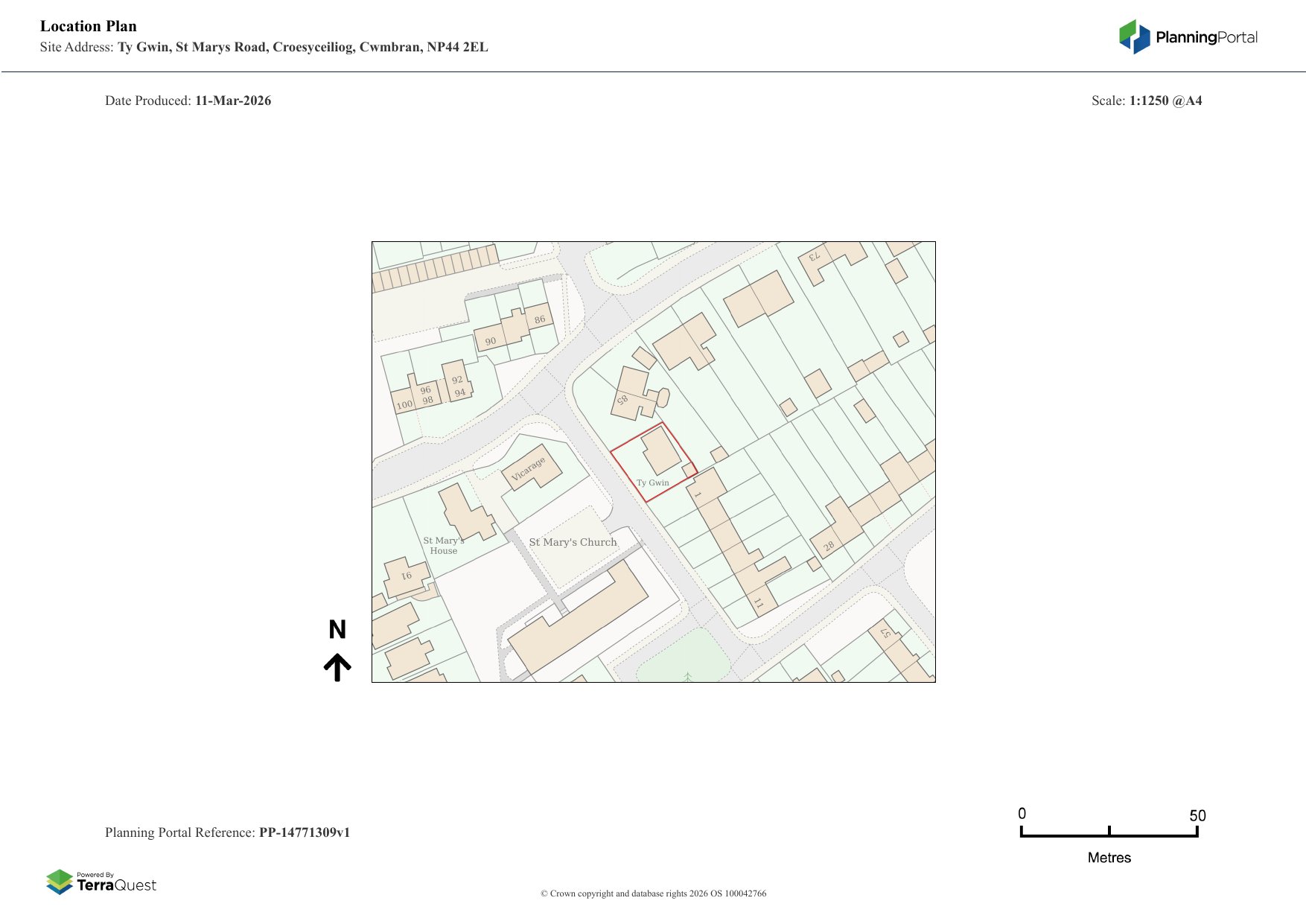Click the tree symbol in green area
Screen dimensions: 1306x924
tap(688, 676)
